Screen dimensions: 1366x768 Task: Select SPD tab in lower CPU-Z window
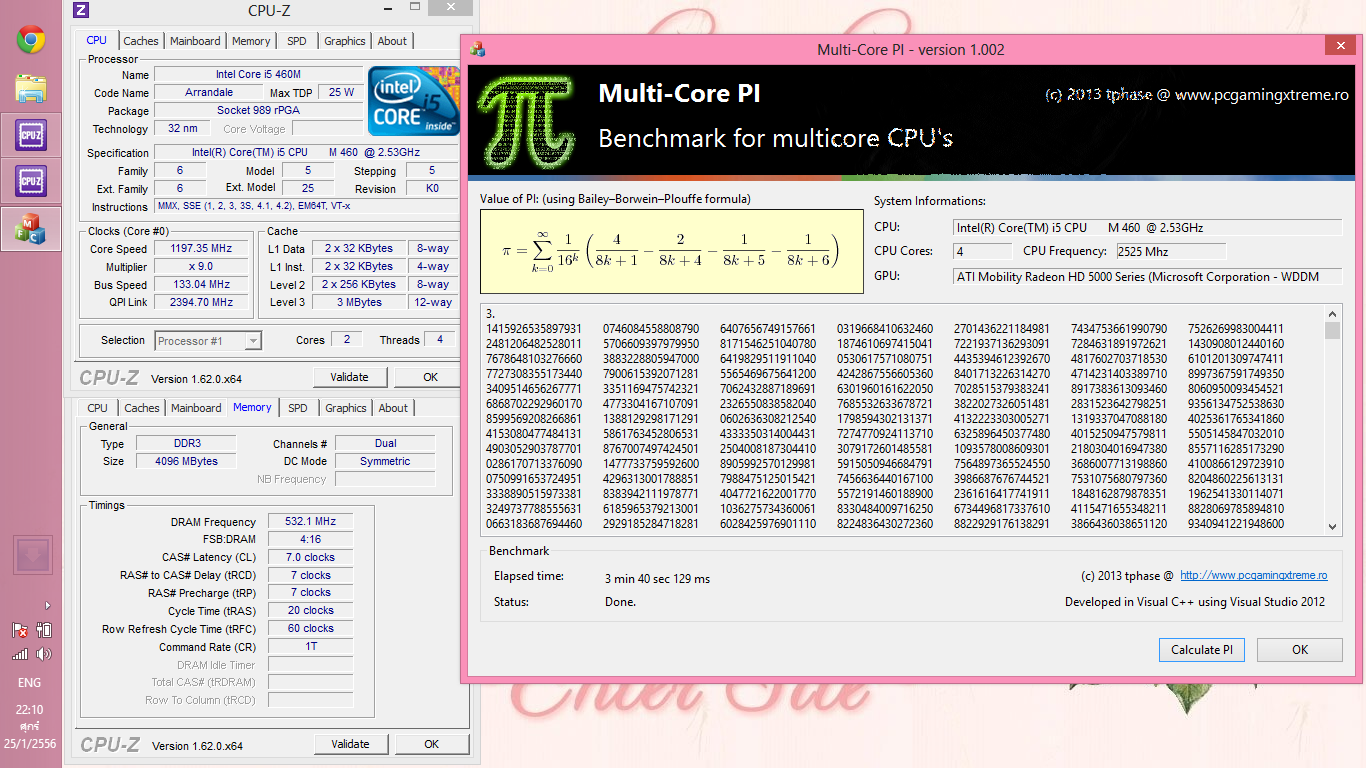[x=298, y=408]
